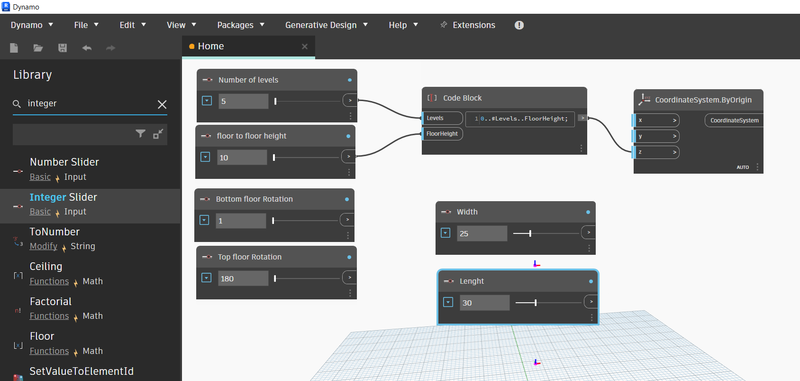
Task: Click the Undo arrow icon
Action: (87, 48)
